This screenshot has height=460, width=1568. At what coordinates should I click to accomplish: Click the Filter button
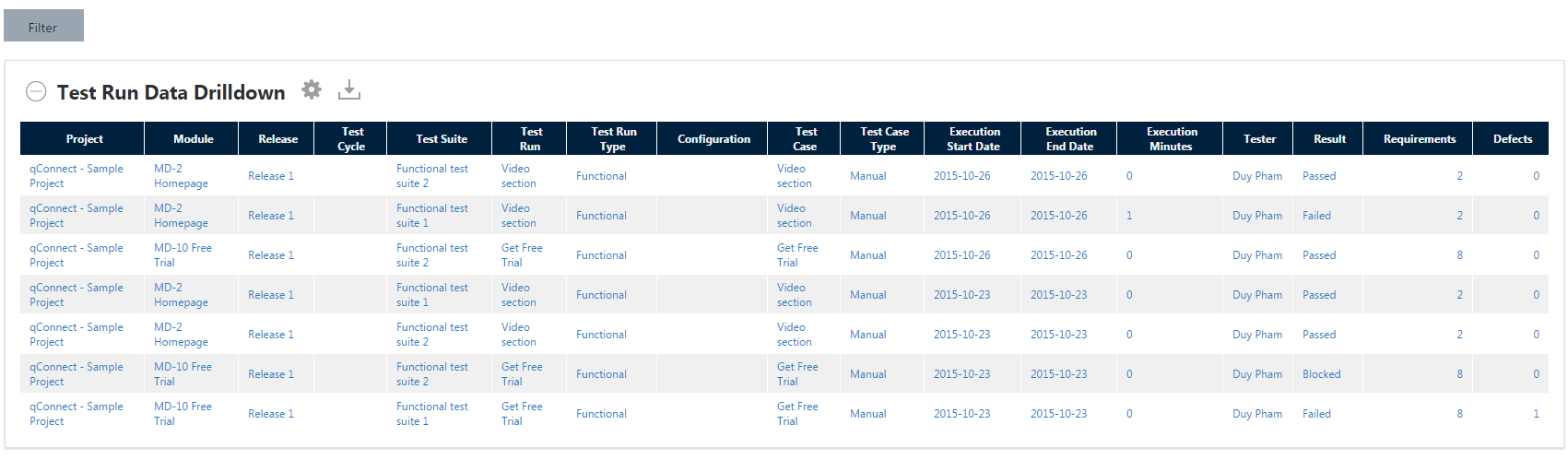coord(43,26)
